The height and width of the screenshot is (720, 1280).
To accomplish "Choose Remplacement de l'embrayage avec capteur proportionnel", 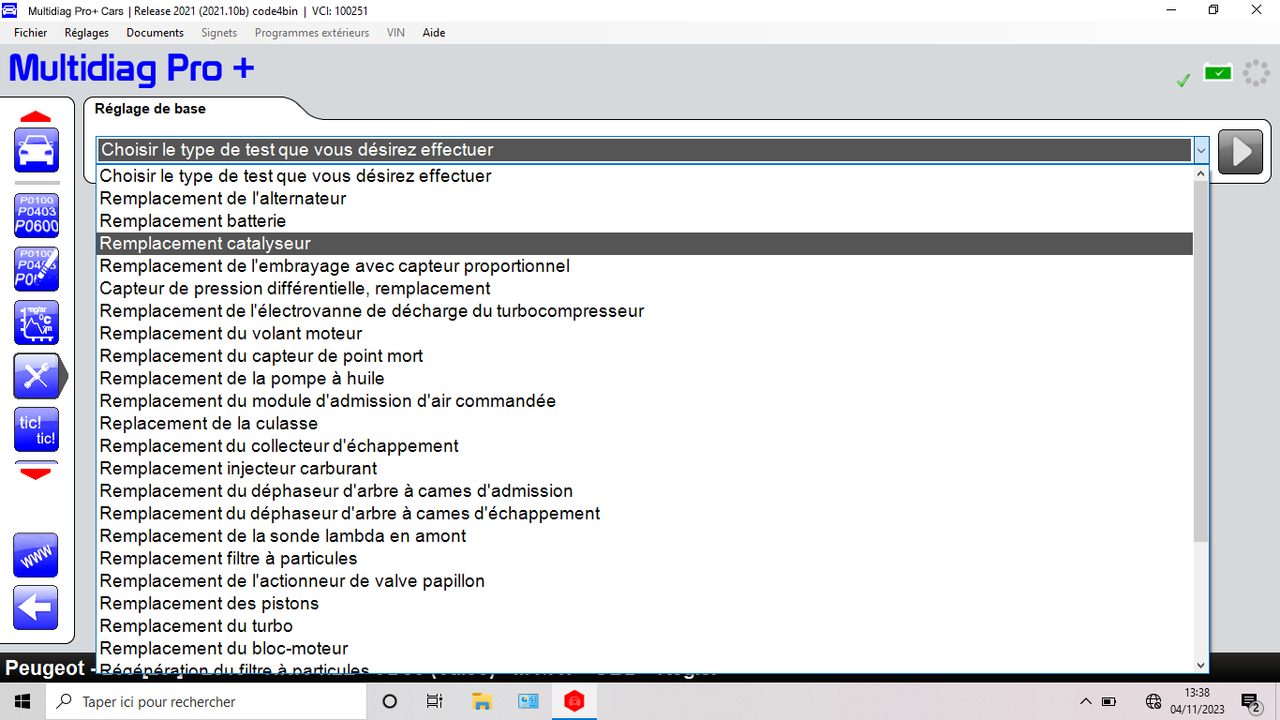I will (x=645, y=266).
